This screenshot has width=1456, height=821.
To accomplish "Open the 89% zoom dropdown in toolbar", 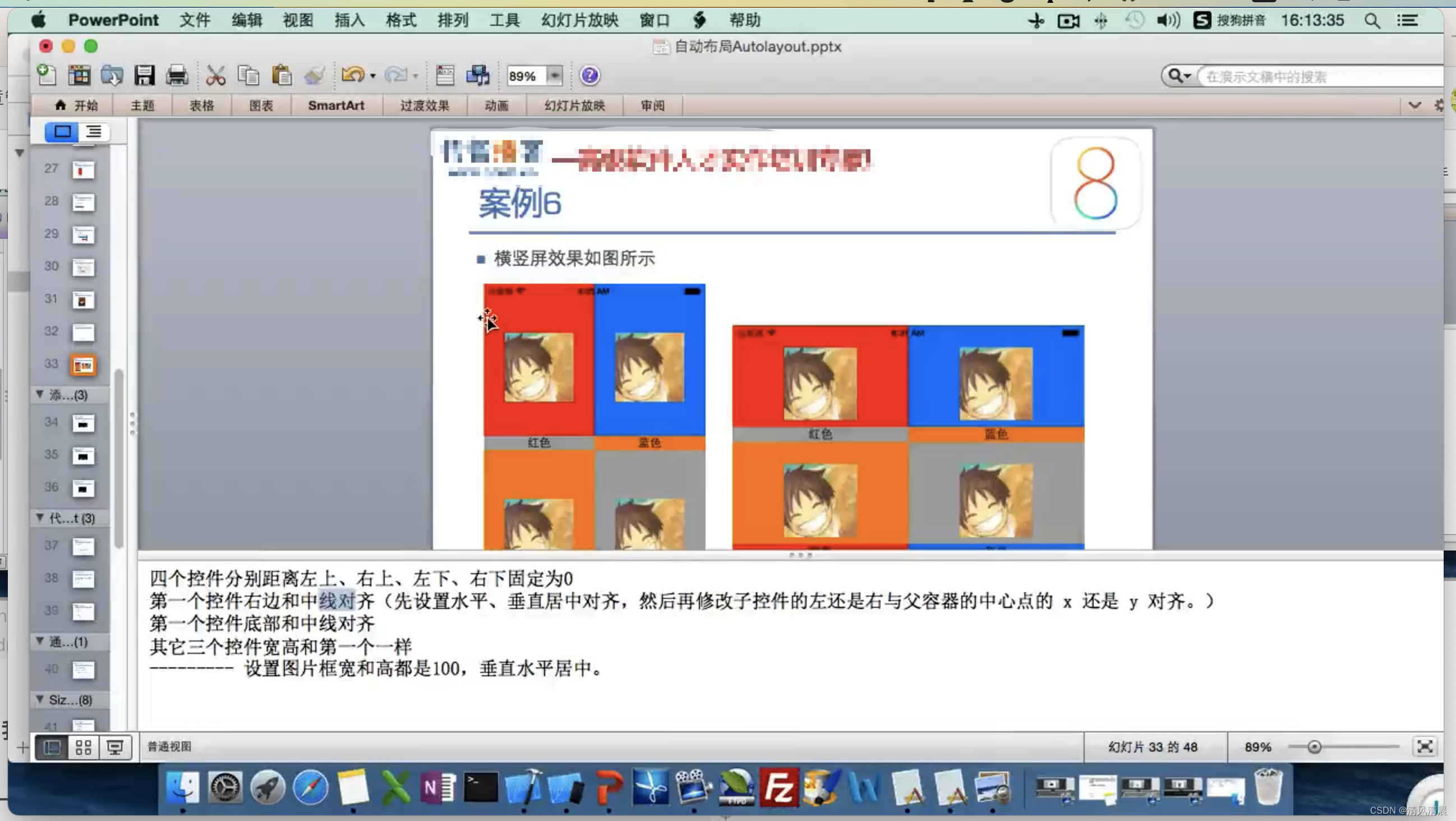I will (555, 76).
